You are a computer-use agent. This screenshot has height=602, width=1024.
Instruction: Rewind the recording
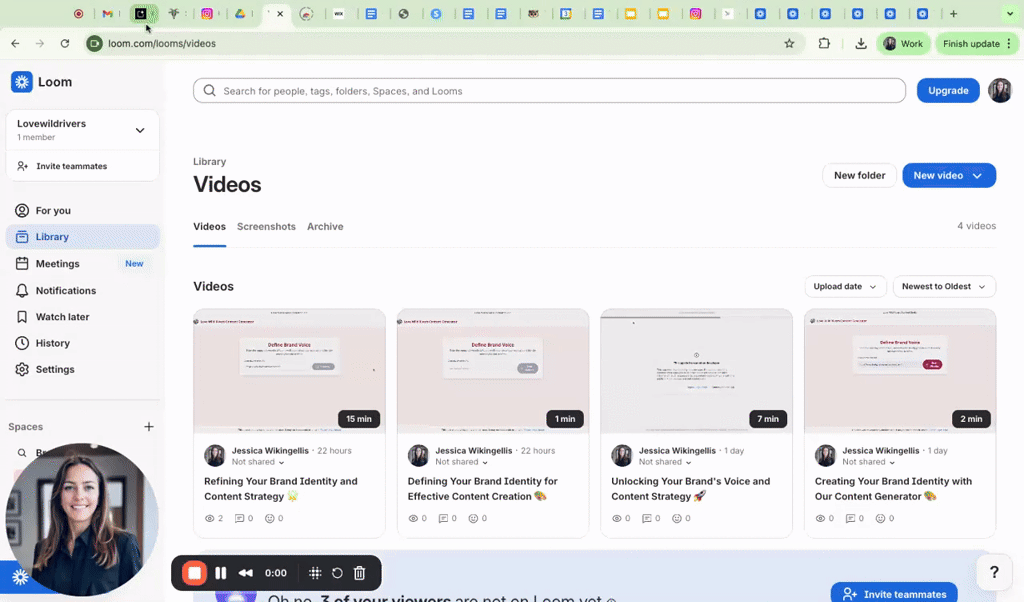(x=246, y=573)
